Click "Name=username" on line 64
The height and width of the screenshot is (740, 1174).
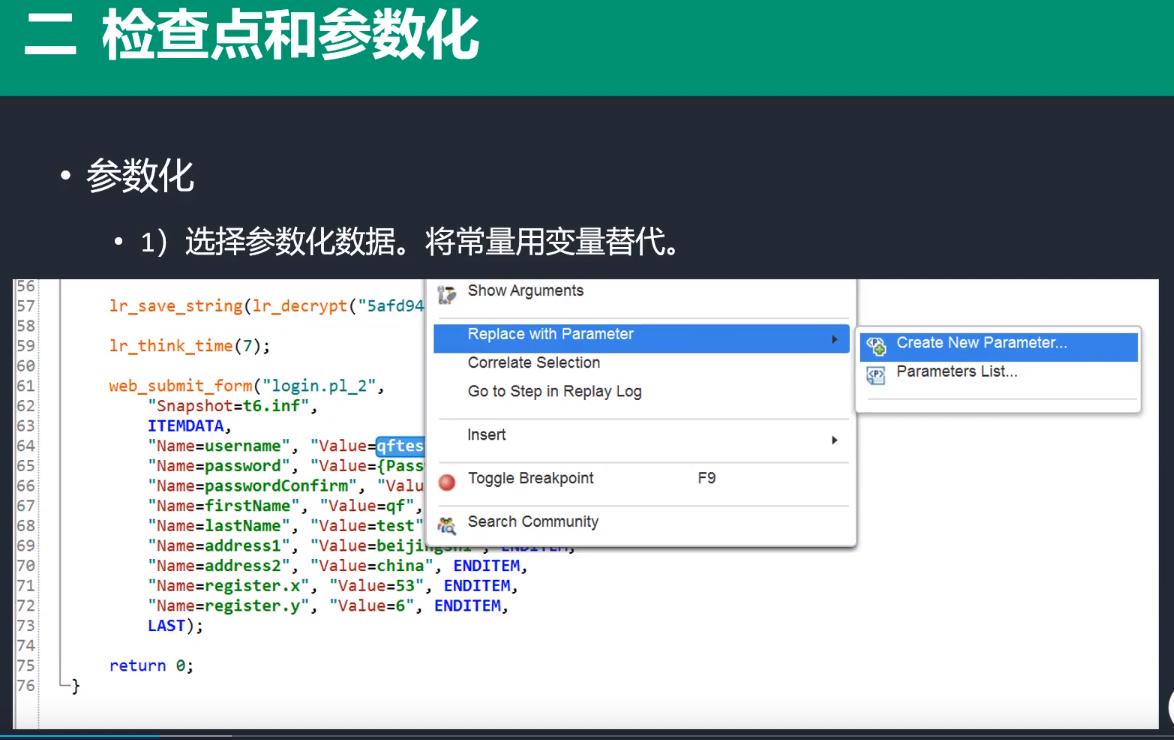pos(219,446)
